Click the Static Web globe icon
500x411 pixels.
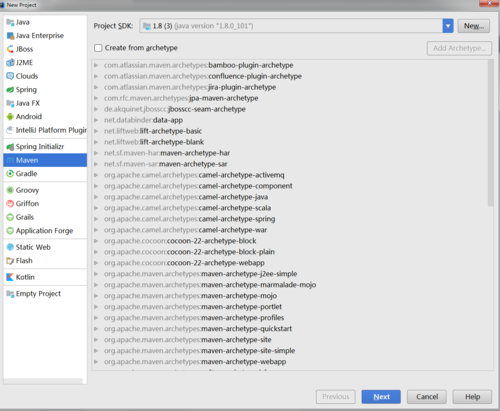[x=10, y=247]
